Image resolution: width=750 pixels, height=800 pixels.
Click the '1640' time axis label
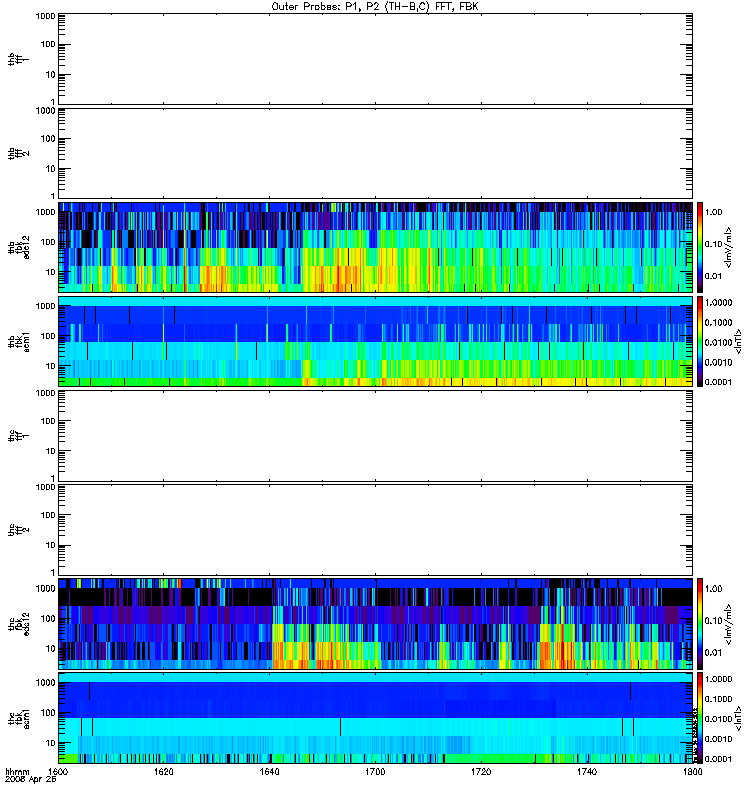click(x=269, y=772)
